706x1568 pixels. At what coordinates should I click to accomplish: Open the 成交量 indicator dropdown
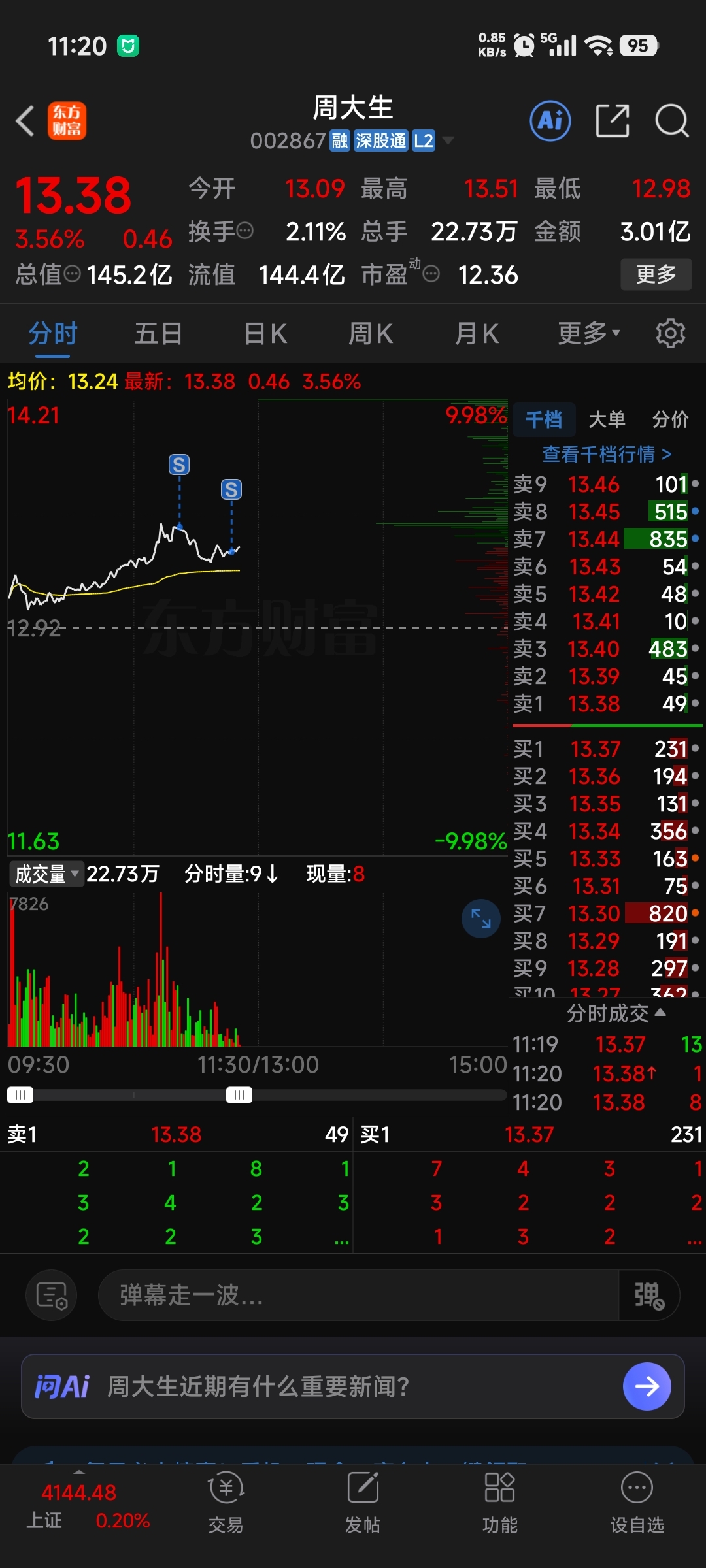pos(47,874)
